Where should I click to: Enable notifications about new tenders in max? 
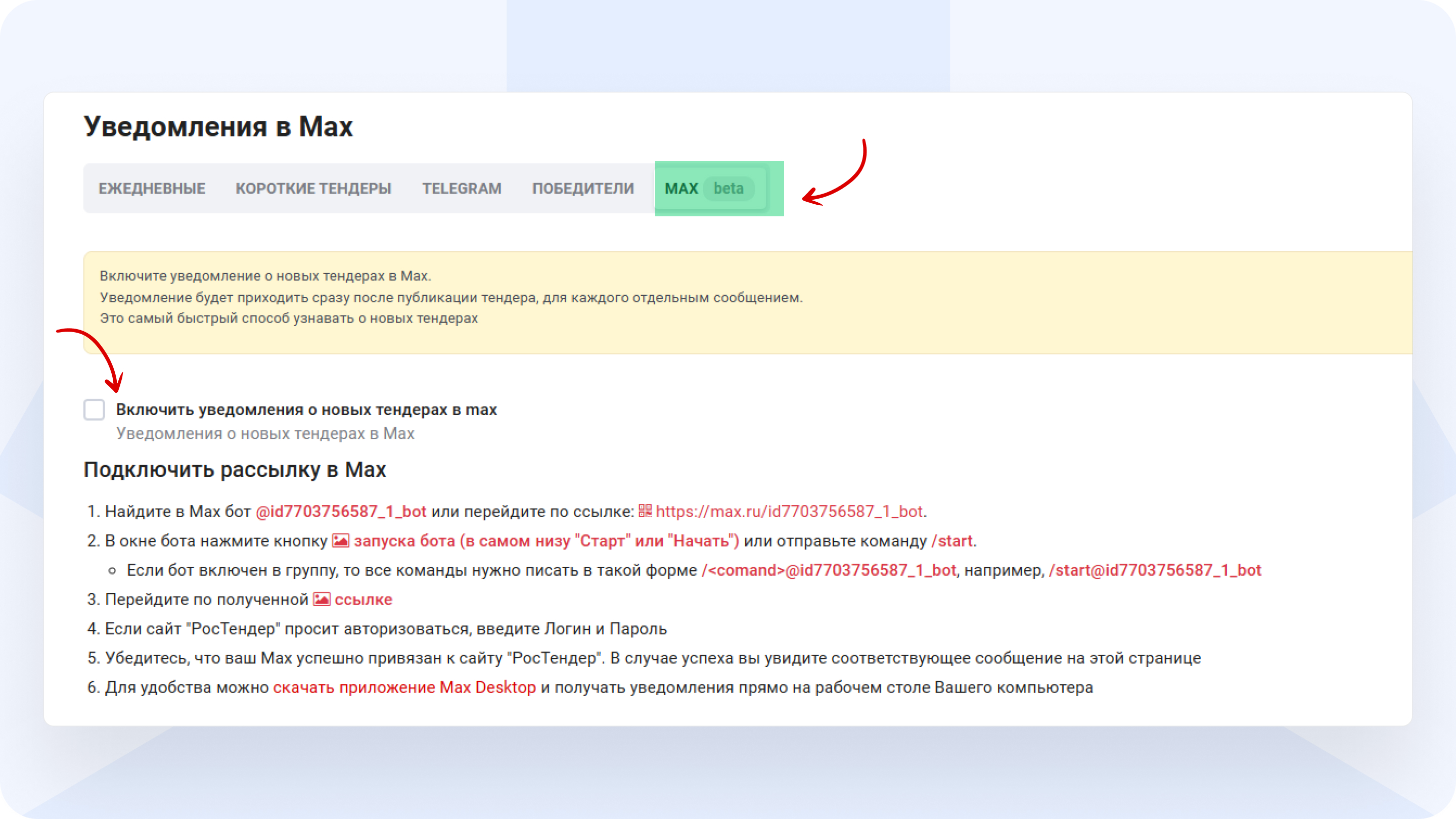click(94, 409)
